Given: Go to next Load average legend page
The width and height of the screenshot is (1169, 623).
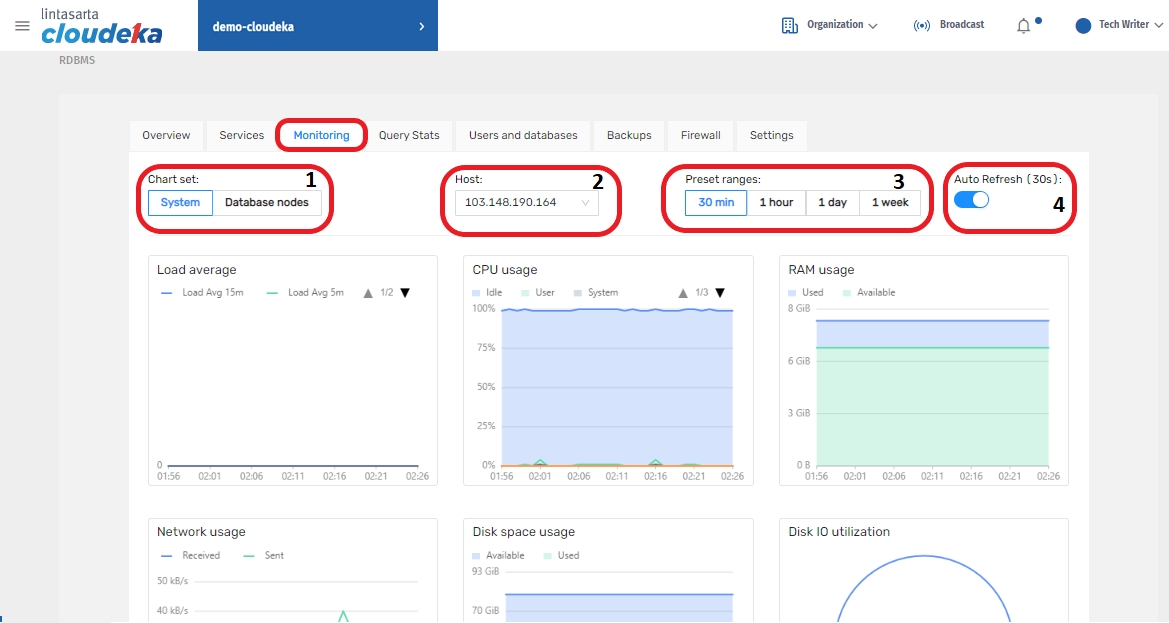Looking at the screenshot, I should pos(405,293).
